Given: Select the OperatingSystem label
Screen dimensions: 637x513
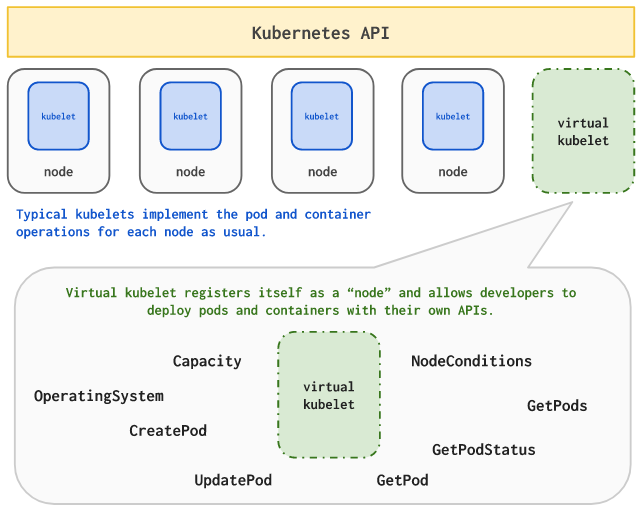Looking at the screenshot, I should point(98,396).
